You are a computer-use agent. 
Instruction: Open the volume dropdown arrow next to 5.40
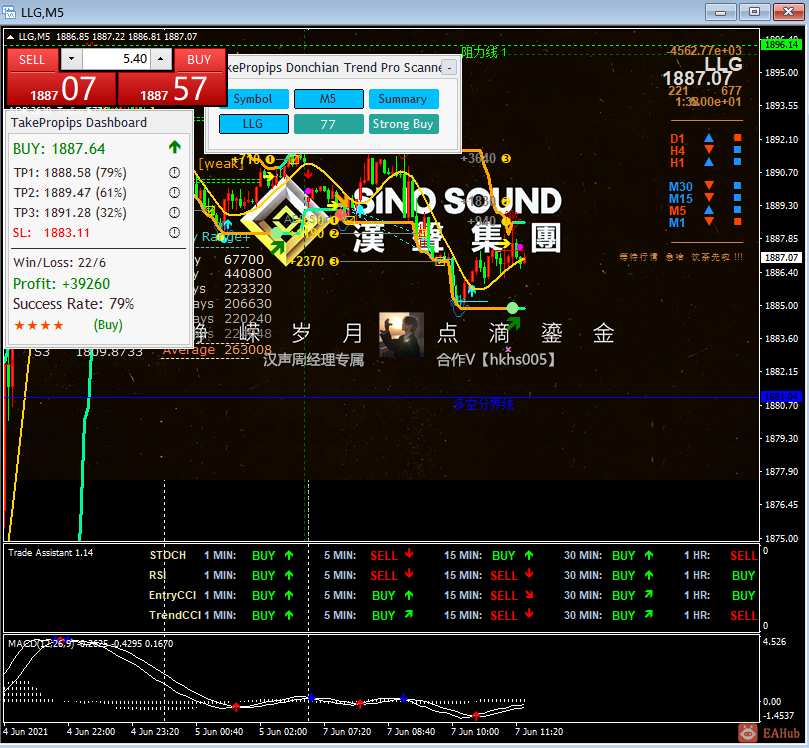click(72, 59)
